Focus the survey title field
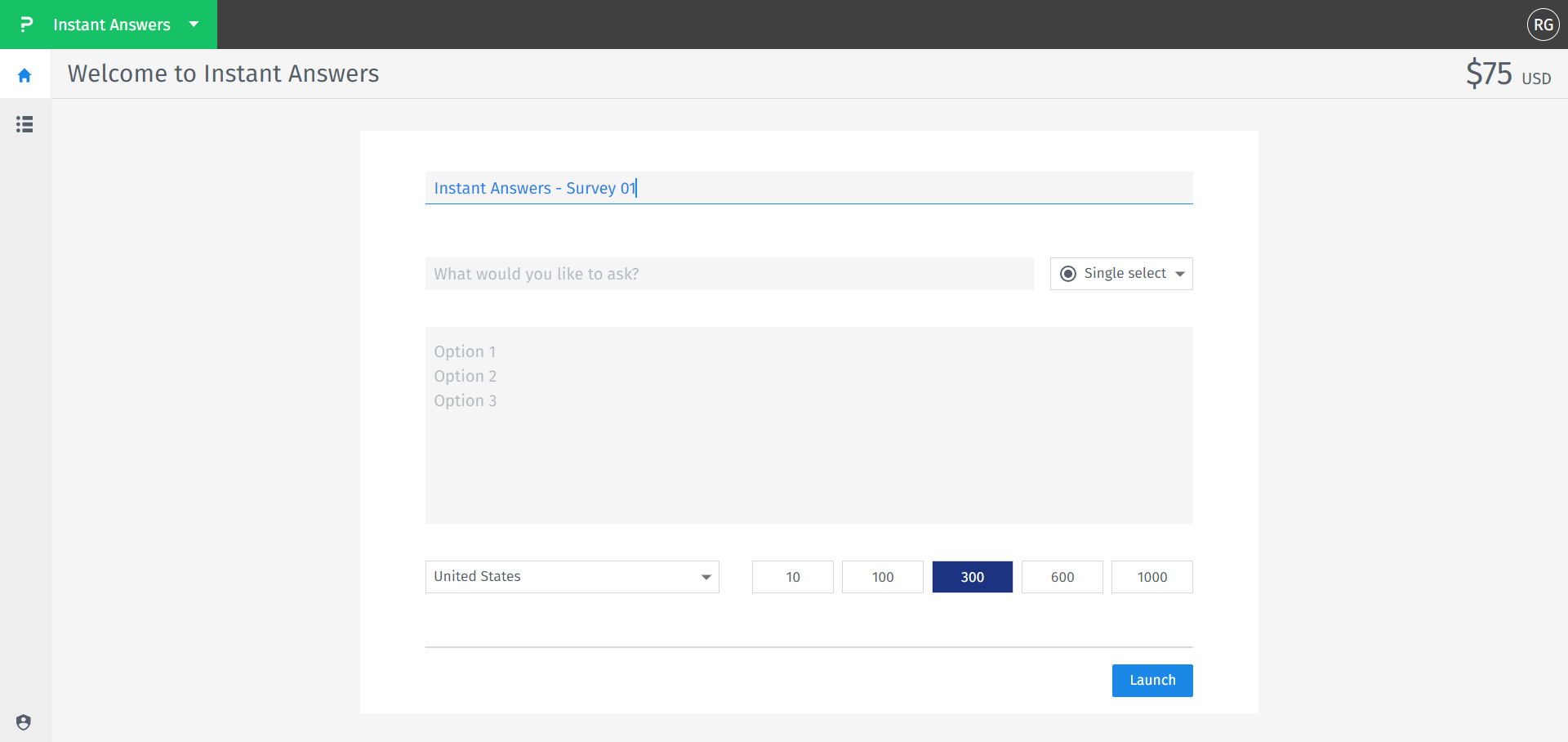Viewport: 1568px width, 742px height. point(808,187)
